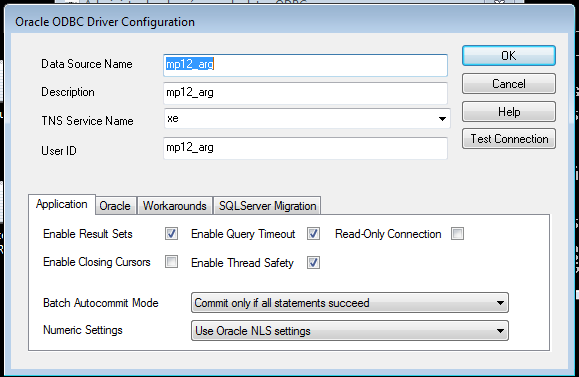
Task: Switch to the Oracle tab
Action: coord(115,206)
